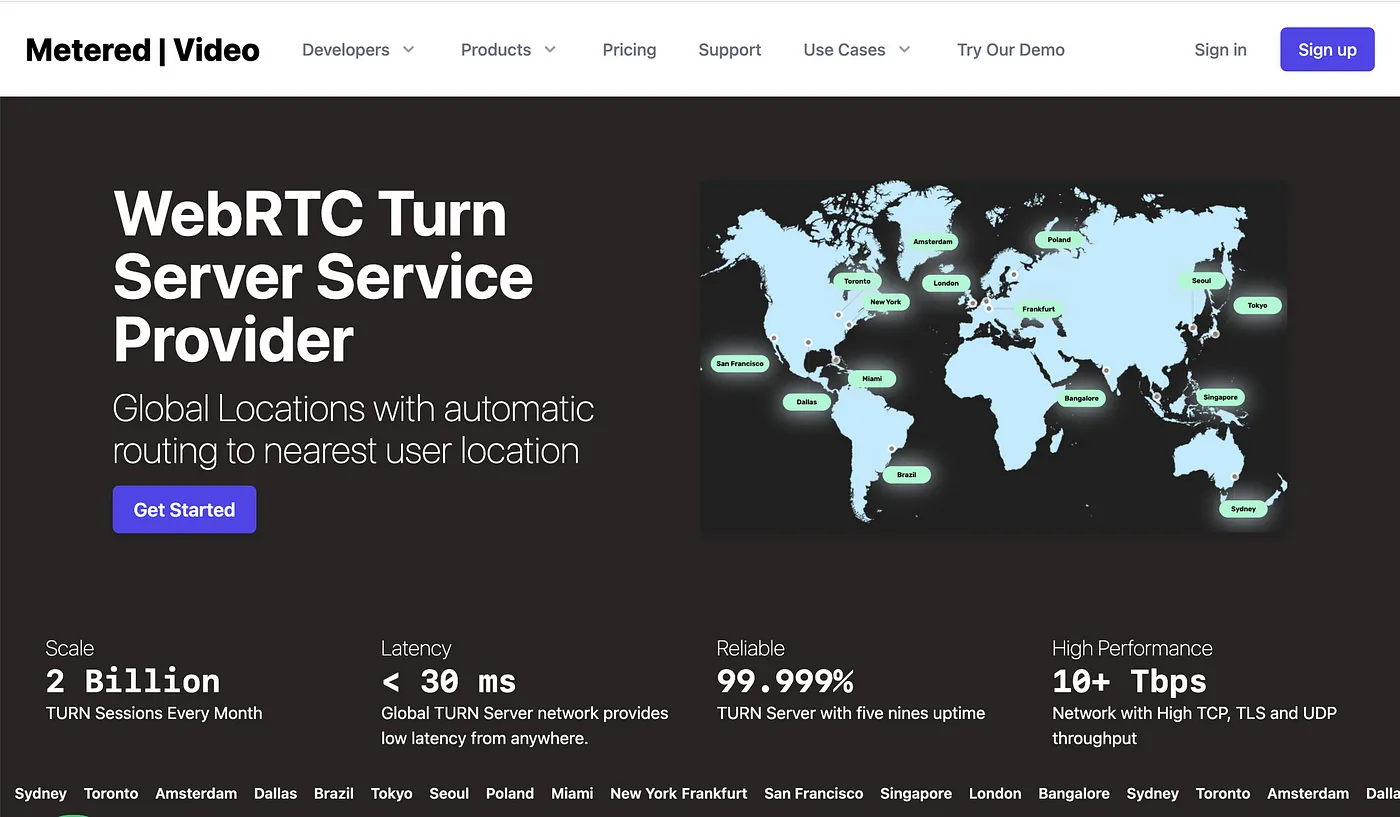
Task: Select the London map label
Action: [x=946, y=283]
